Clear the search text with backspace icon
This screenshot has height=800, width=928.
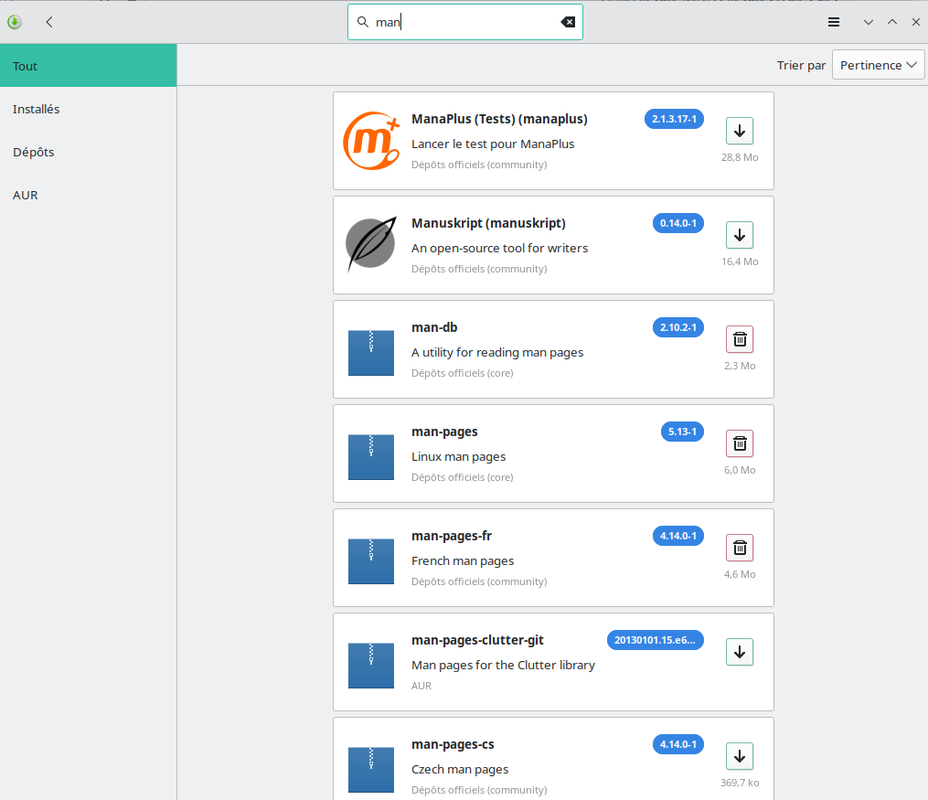(568, 22)
